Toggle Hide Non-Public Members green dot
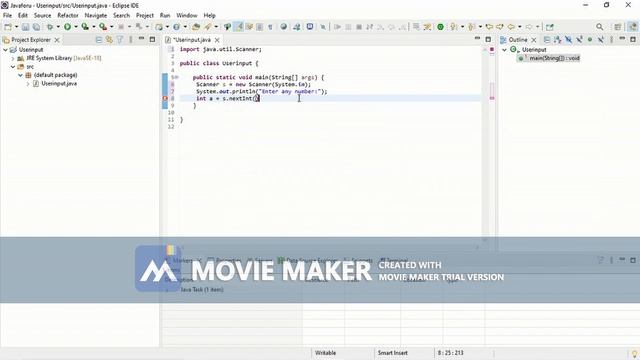 [x=590, y=40]
